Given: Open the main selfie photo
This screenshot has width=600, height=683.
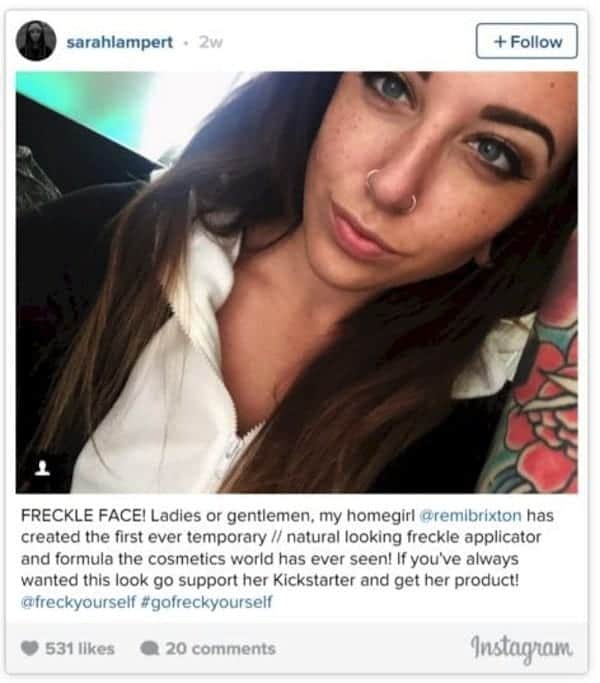Looking at the screenshot, I should (297, 282).
